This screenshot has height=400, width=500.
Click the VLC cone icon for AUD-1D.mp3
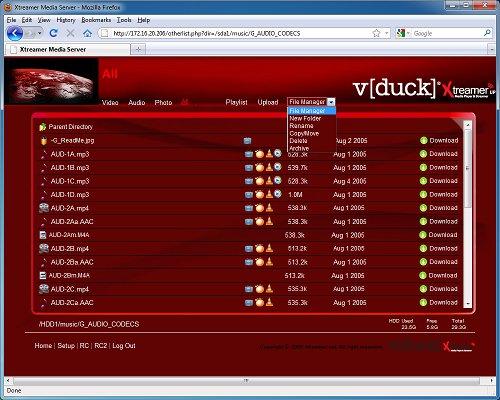pyautogui.click(x=269, y=194)
